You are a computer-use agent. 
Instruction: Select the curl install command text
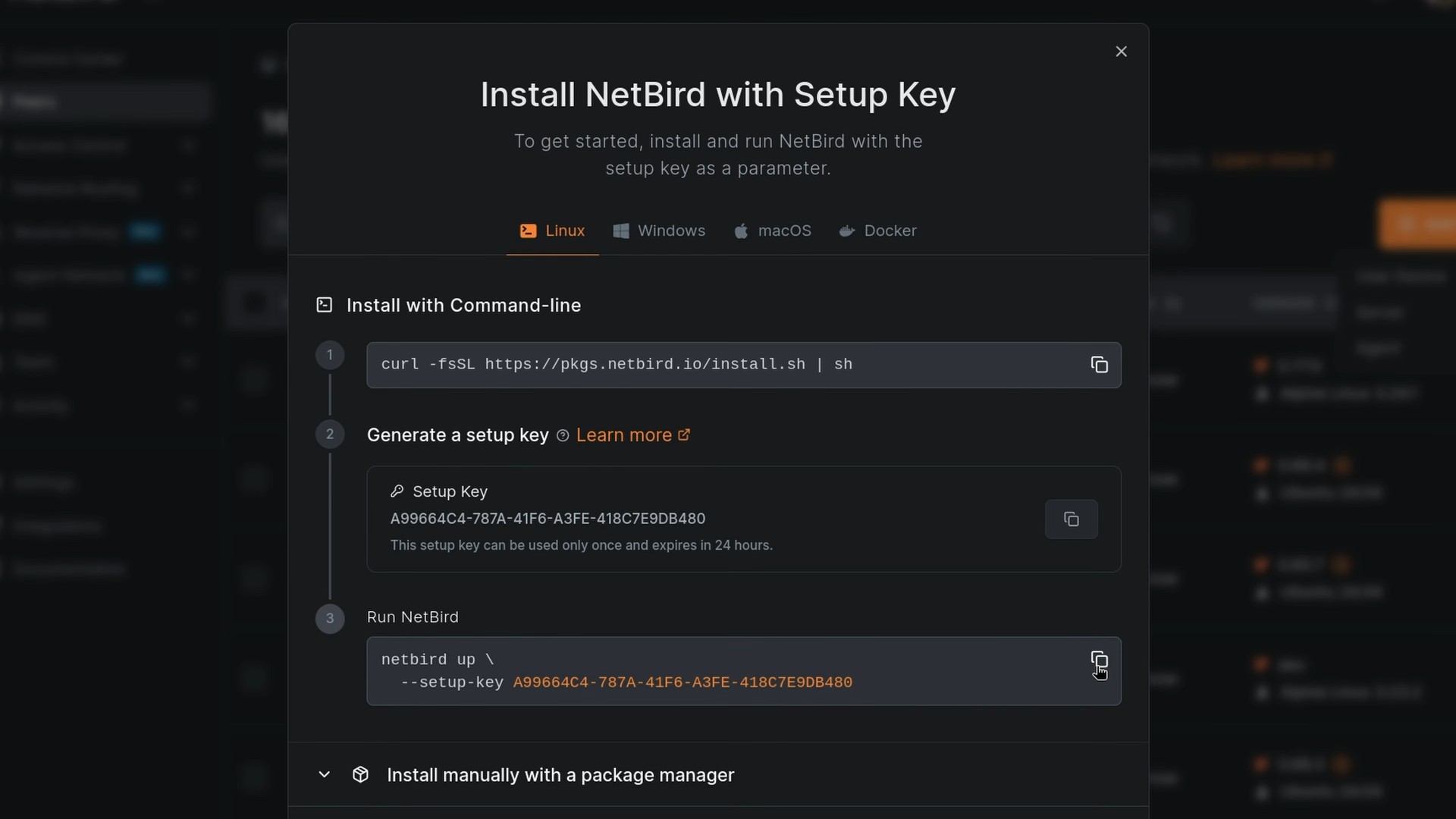tap(617, 365)
